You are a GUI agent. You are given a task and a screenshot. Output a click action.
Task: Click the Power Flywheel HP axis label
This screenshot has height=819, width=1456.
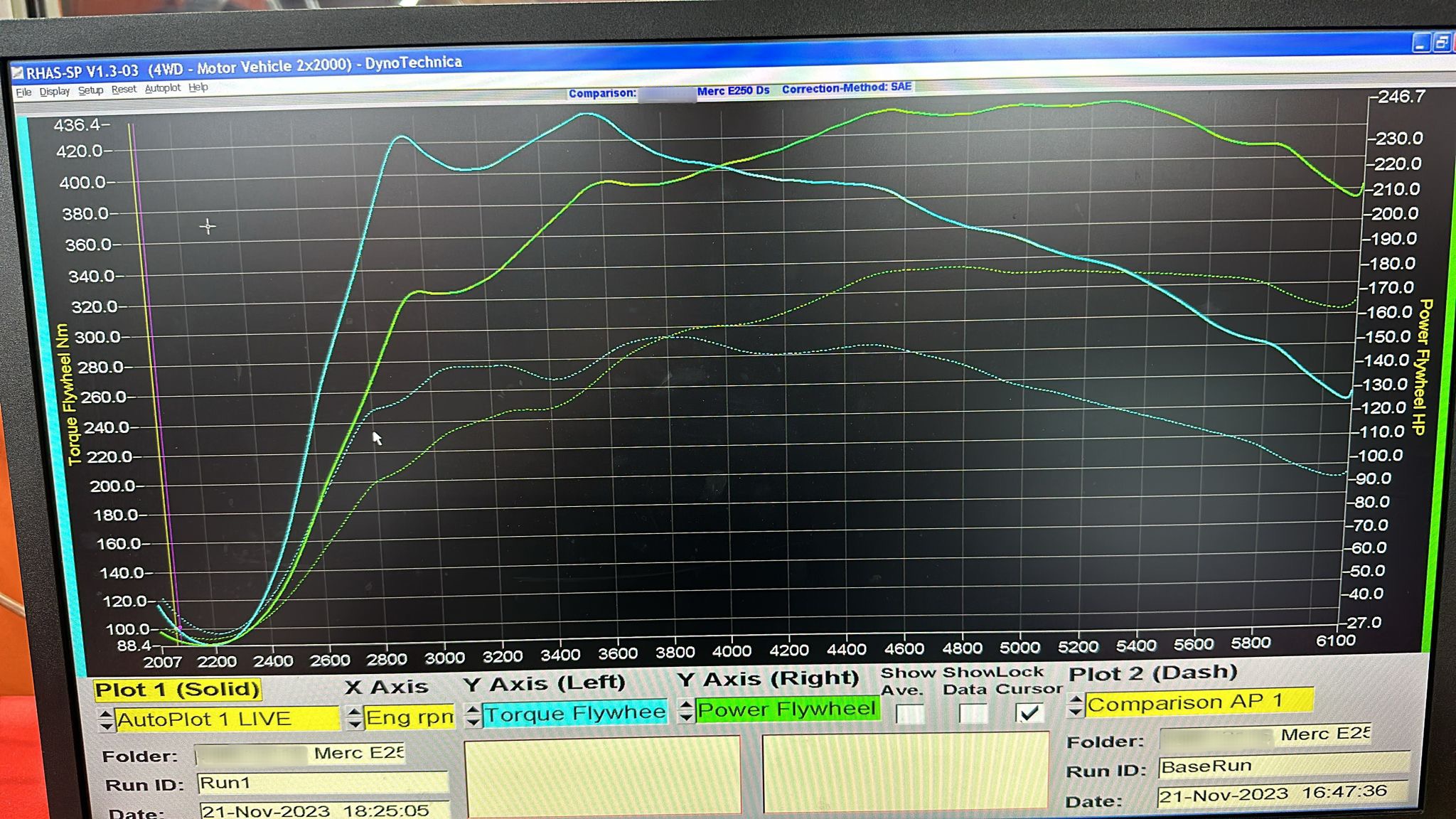1422,367
